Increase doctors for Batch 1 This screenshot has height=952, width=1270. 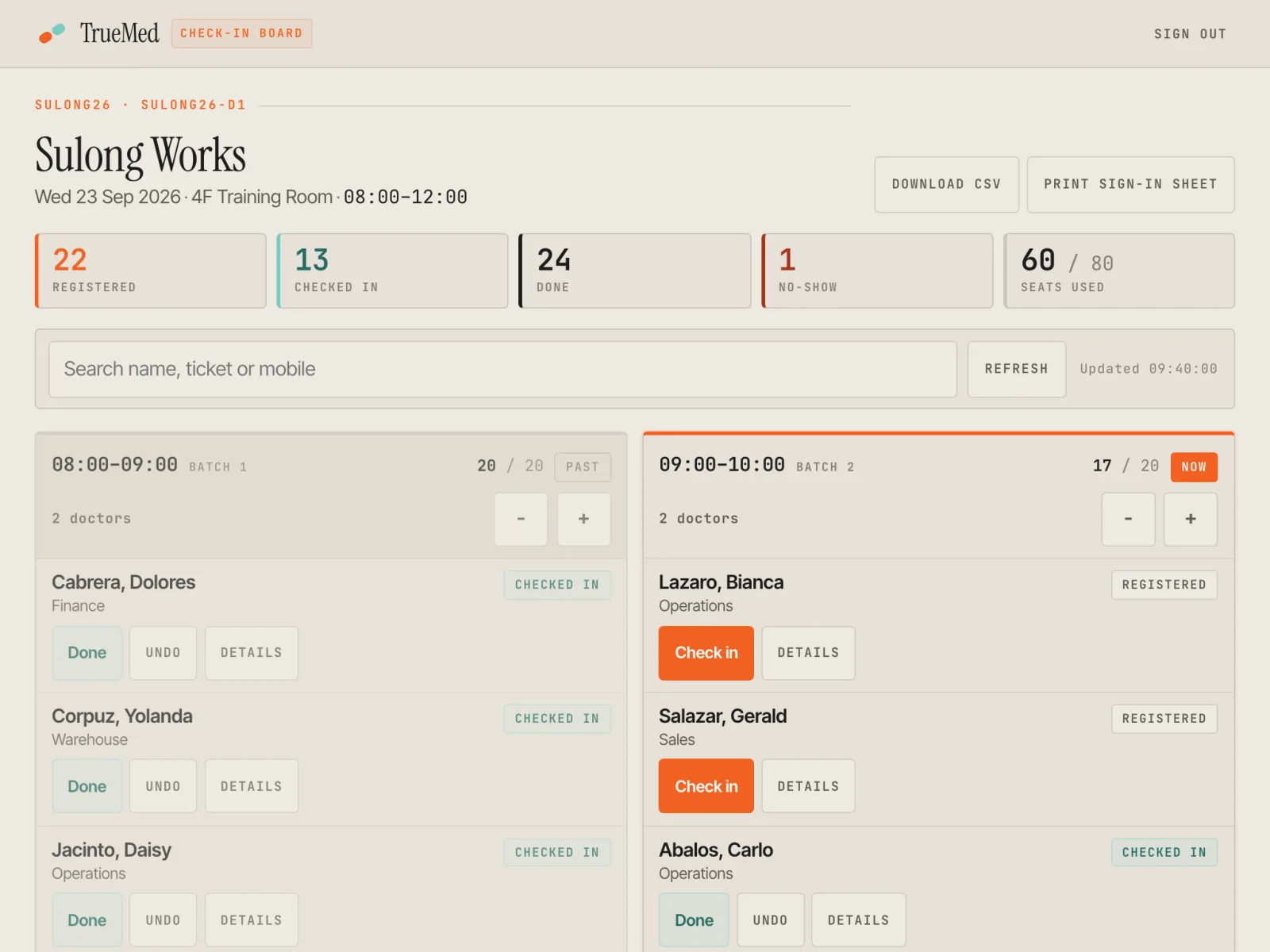tap(584, 519)
